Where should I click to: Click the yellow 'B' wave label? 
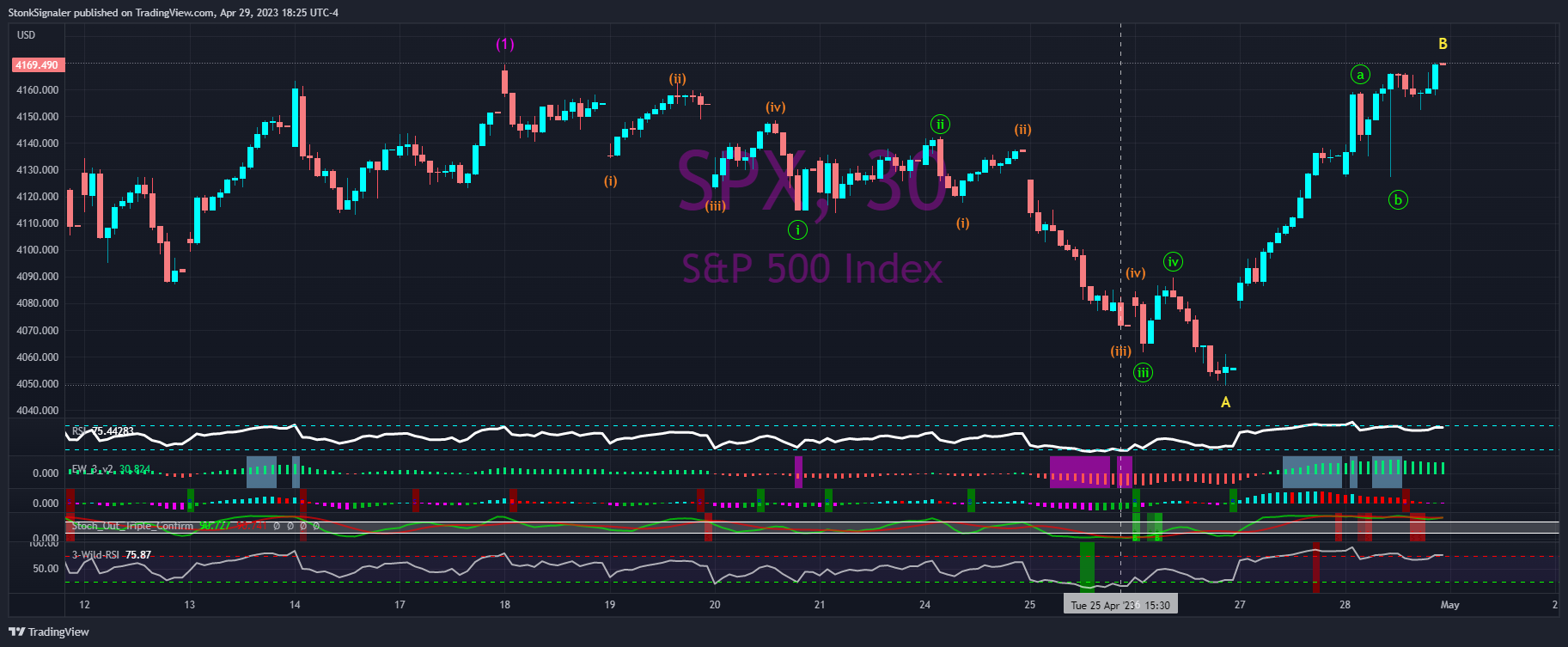click(1443, 44)
